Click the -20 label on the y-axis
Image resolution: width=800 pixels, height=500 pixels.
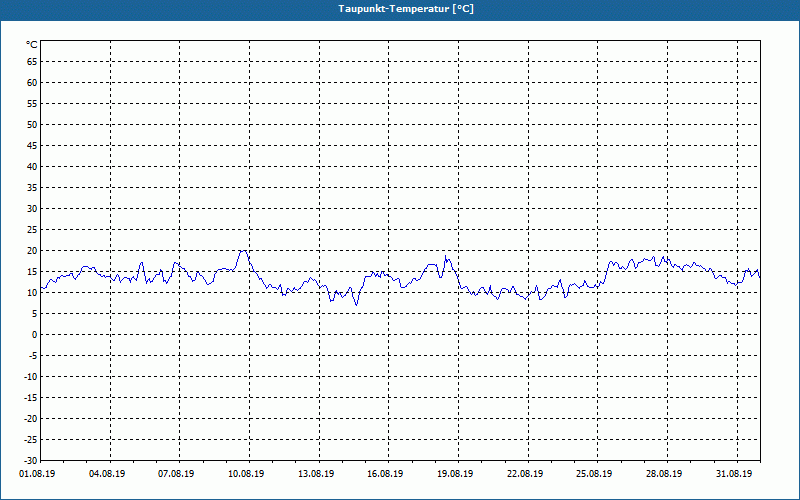pyautogui.click(x=31, y=419)
